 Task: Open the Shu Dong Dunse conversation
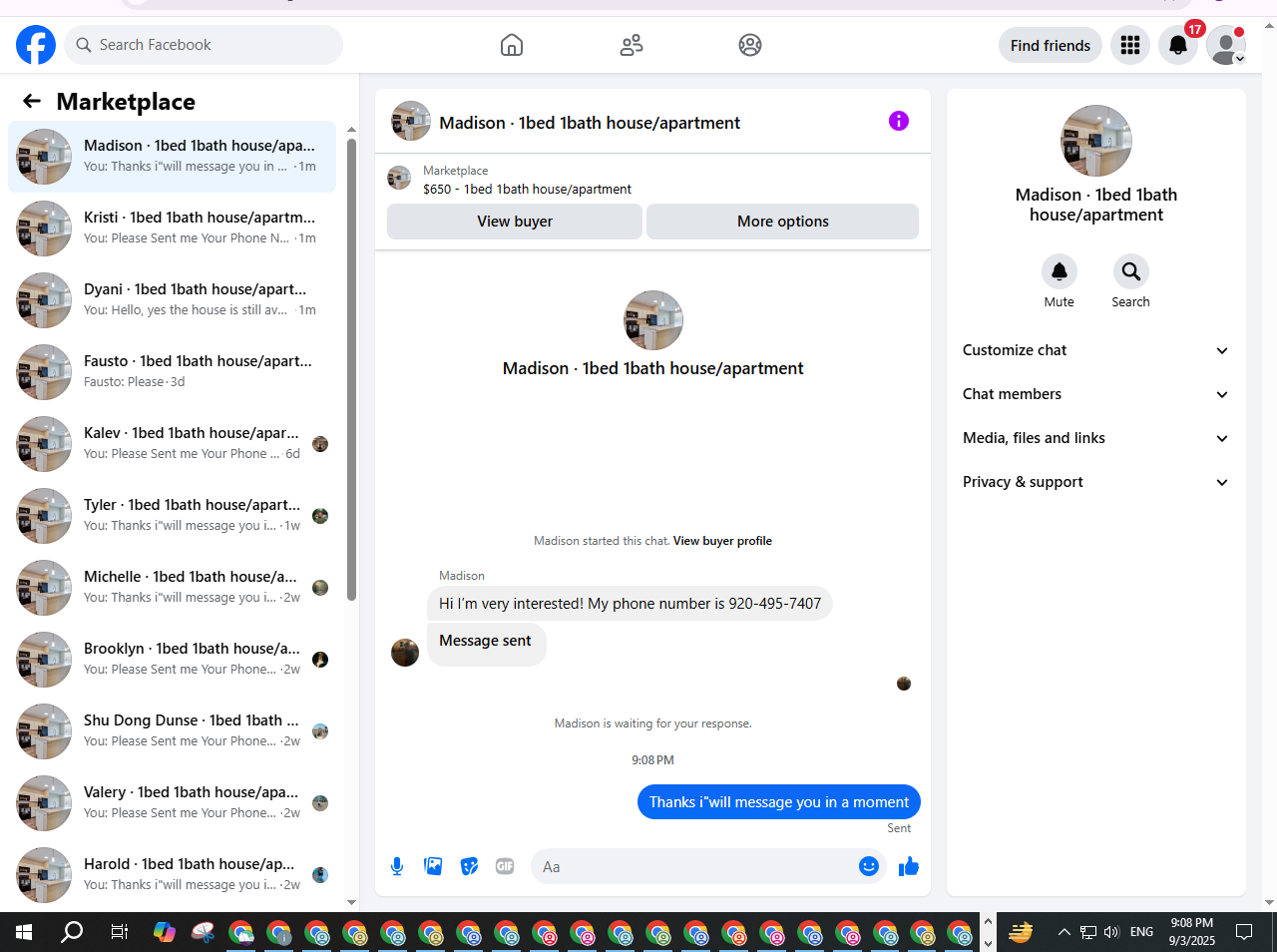coord(172,731)
